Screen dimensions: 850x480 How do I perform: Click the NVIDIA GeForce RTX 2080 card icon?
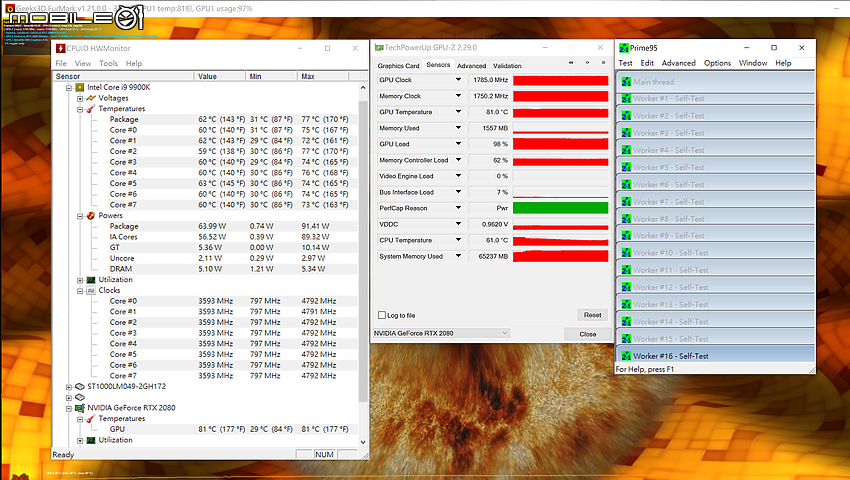[x=80, y=408]
